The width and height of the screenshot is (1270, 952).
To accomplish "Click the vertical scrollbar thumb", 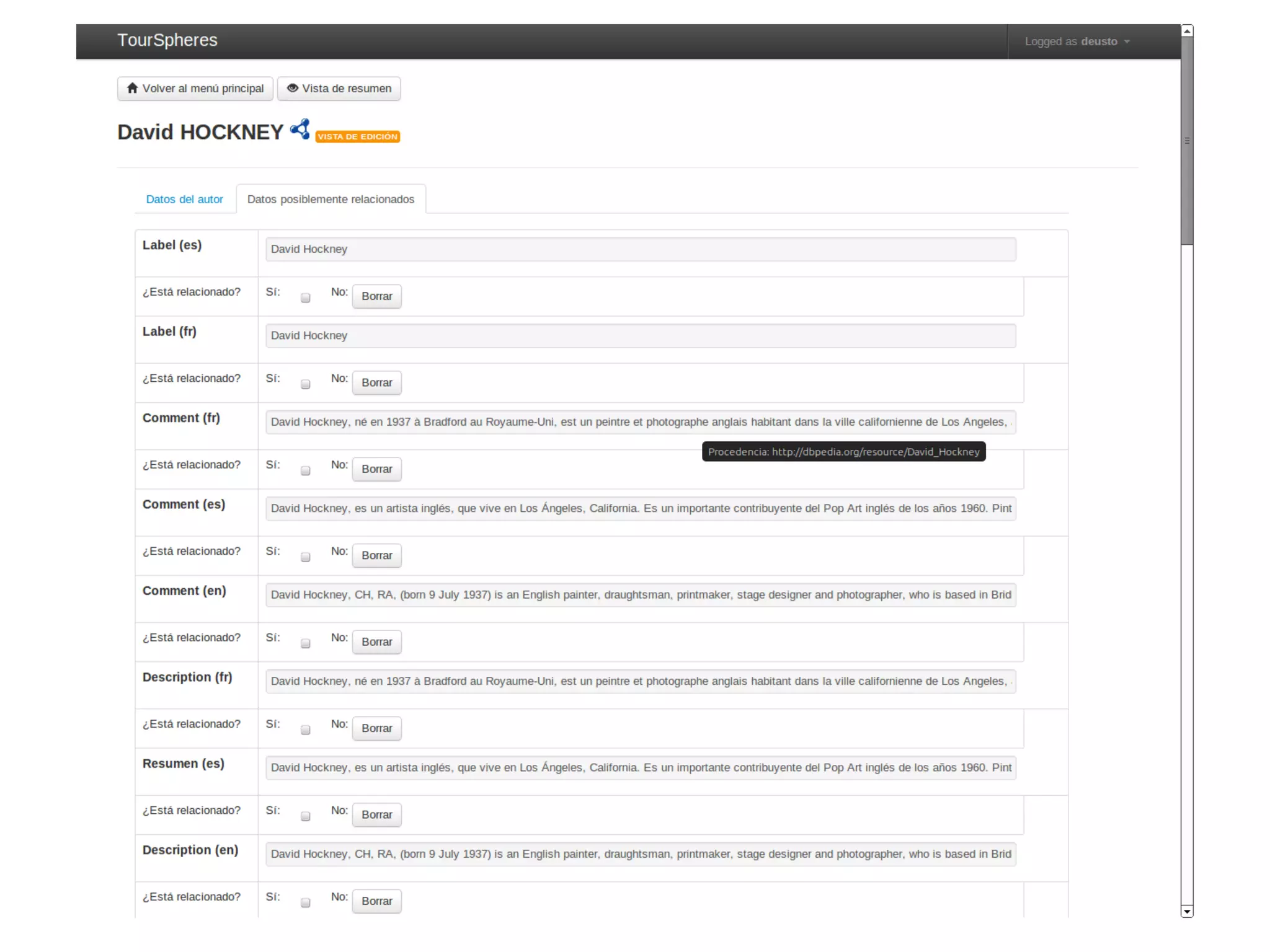I will 1187,141.
